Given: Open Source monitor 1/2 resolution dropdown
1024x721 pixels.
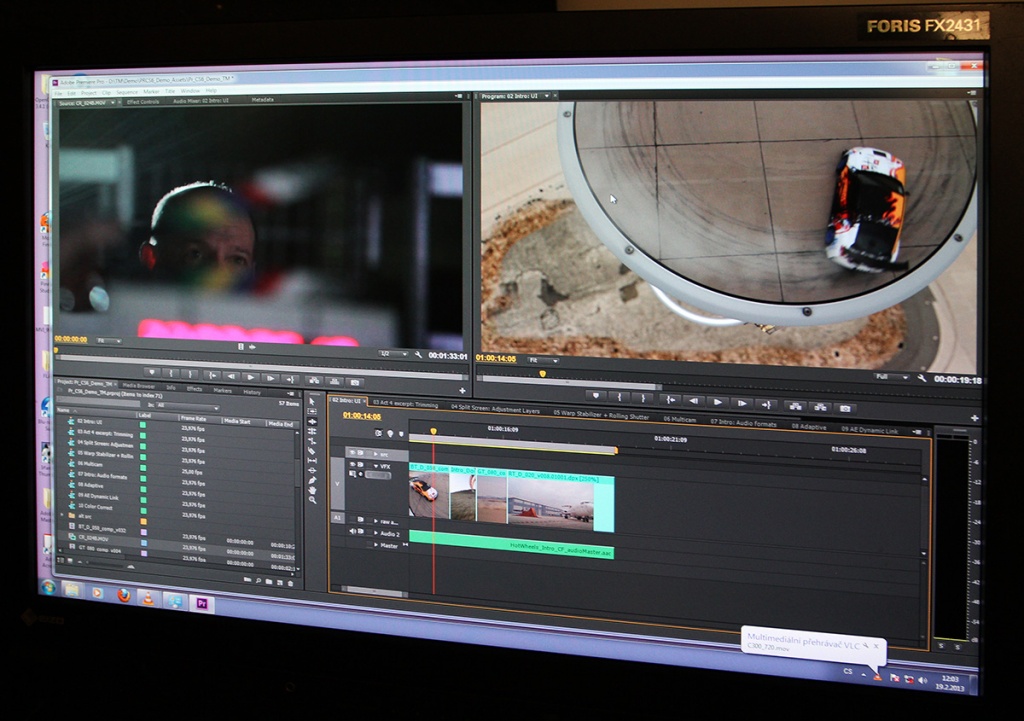Looking at the screenshot, I should point(393,353).
